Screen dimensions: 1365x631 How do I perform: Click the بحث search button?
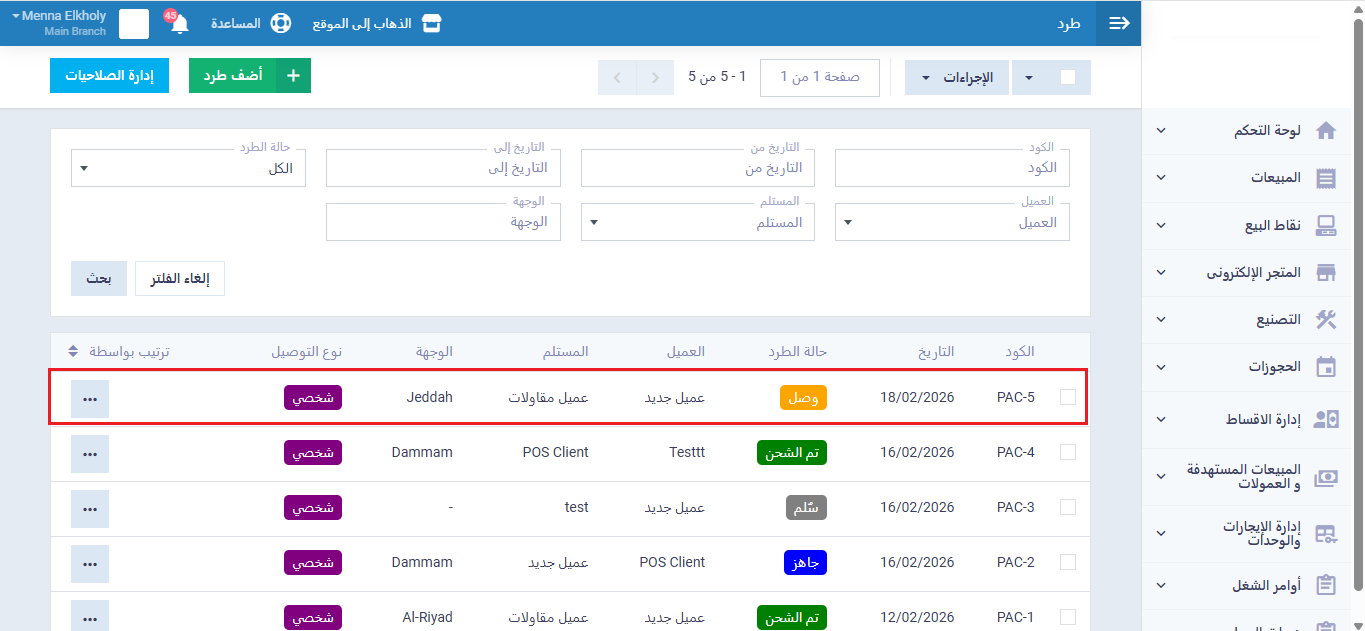pyautogui.click(x=98, y=279)
